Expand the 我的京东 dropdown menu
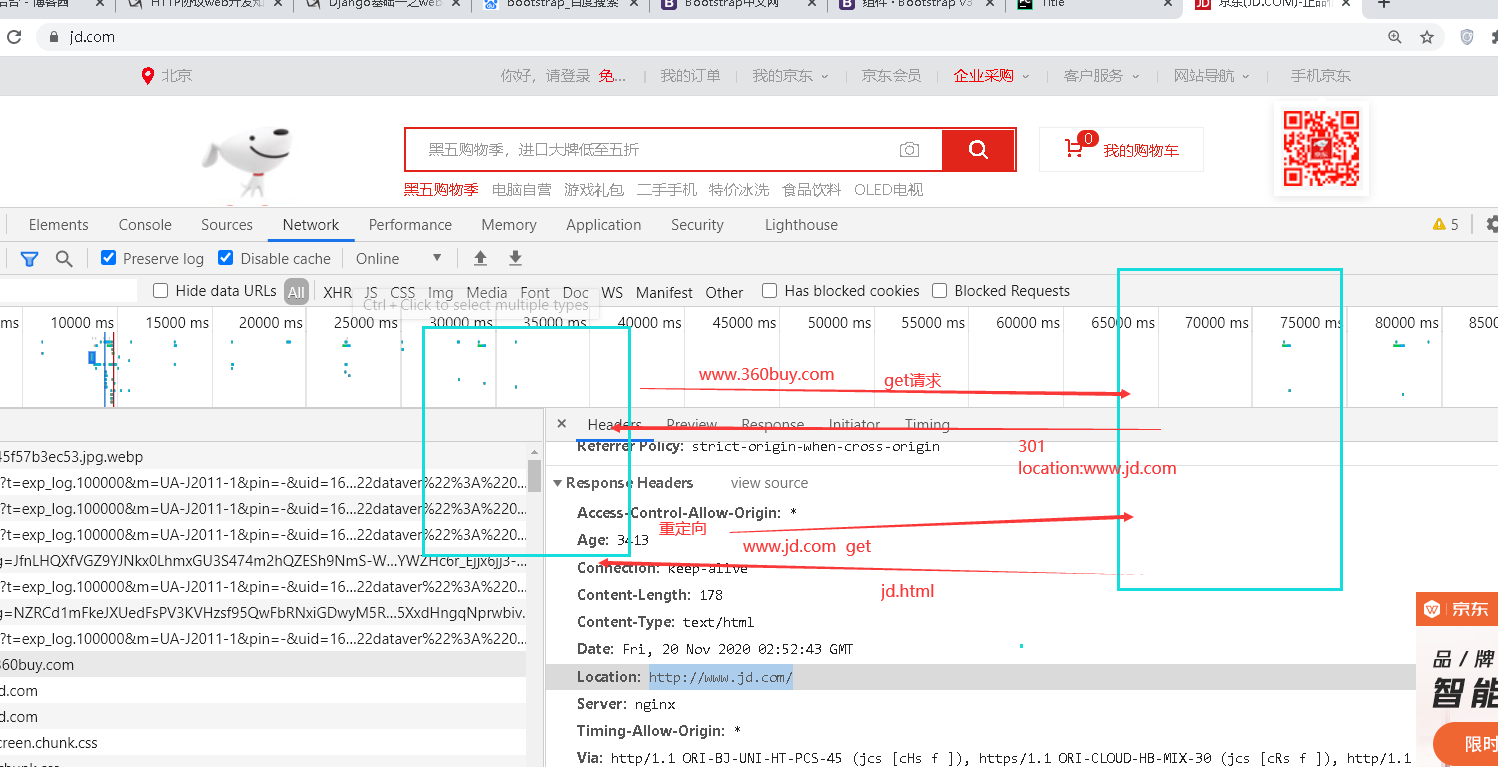 790,76
